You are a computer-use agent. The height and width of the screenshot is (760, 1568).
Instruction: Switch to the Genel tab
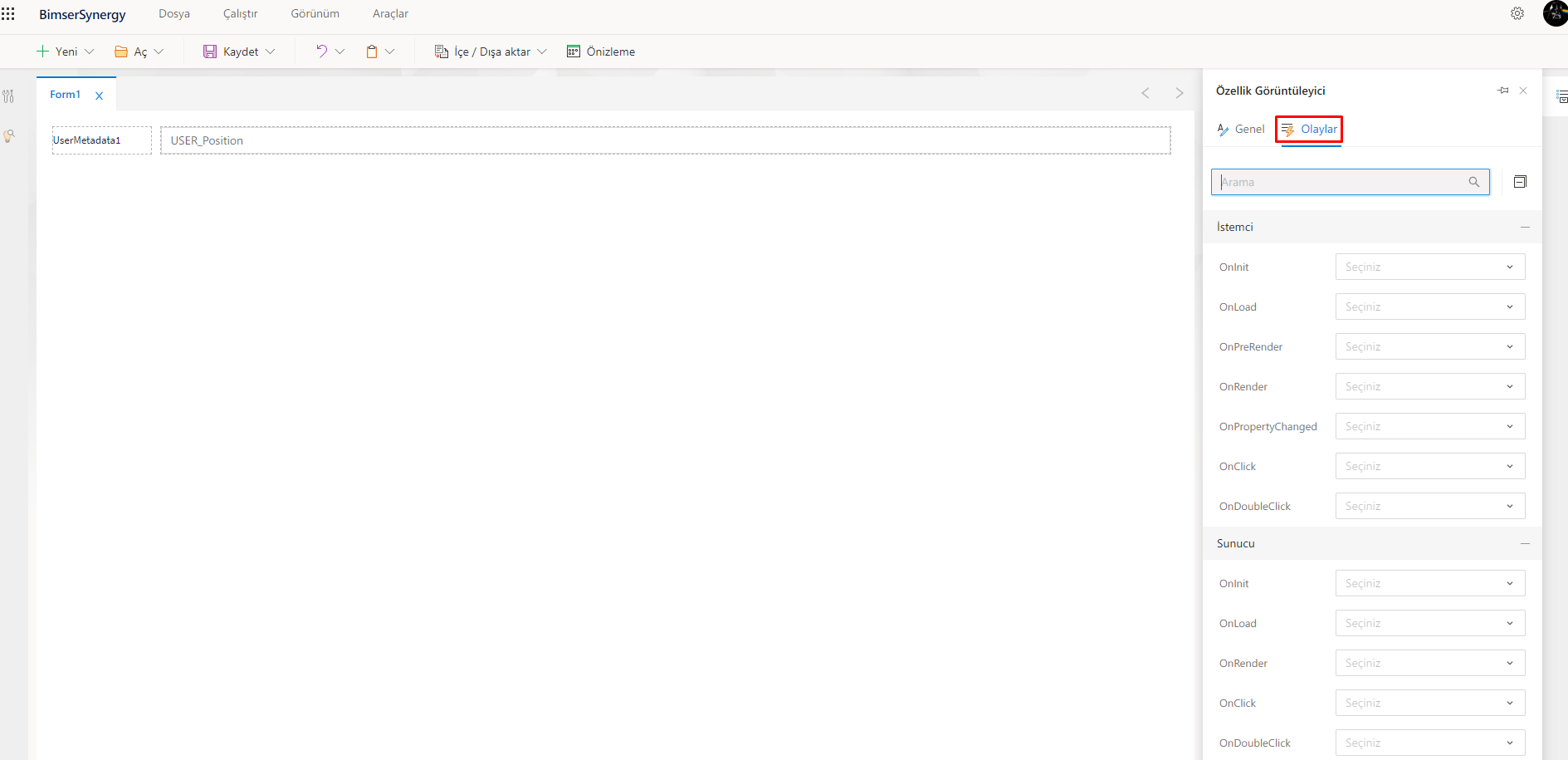[1241, 129]
